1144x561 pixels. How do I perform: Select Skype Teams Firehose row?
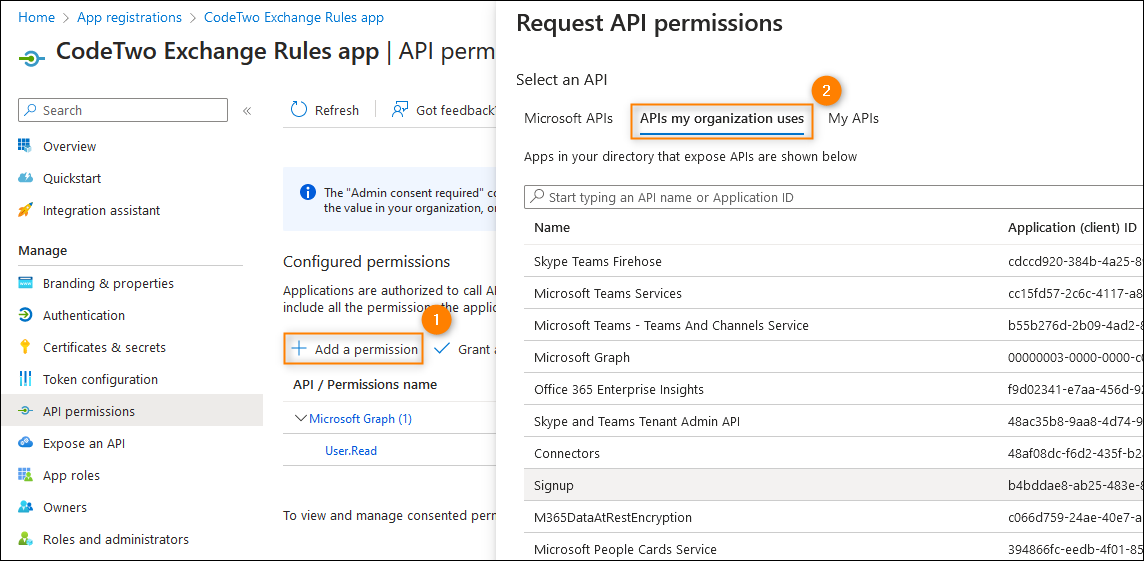click(834, 261)
